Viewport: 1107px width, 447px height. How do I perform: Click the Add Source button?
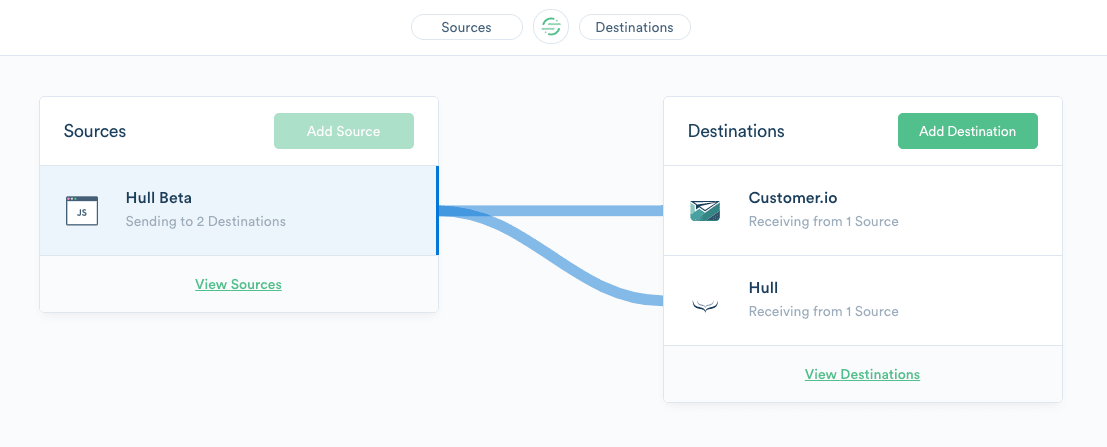point(344,131)
